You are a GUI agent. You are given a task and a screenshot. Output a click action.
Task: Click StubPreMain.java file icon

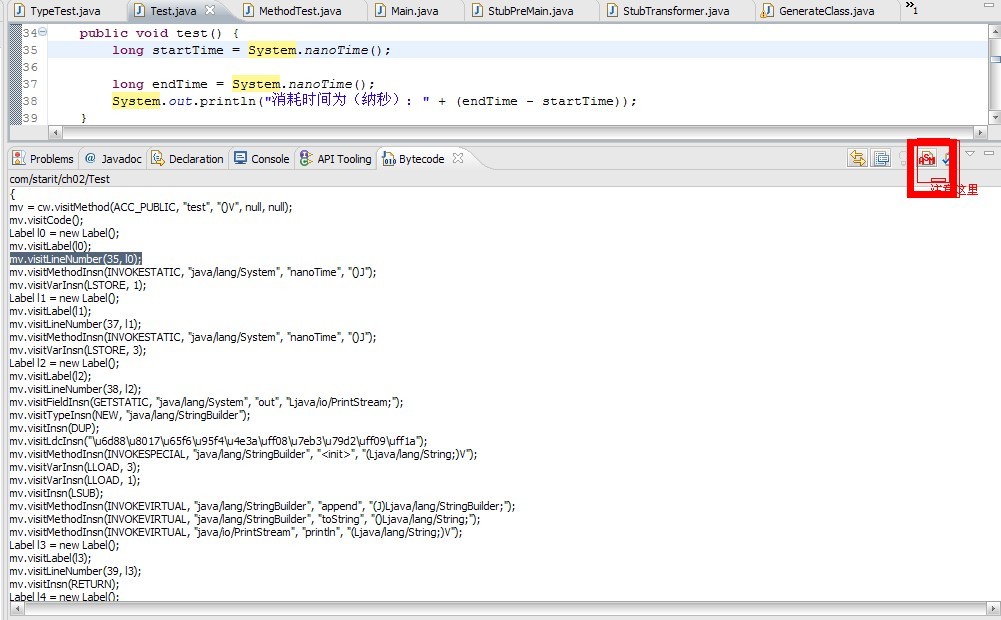click(478, 10)
